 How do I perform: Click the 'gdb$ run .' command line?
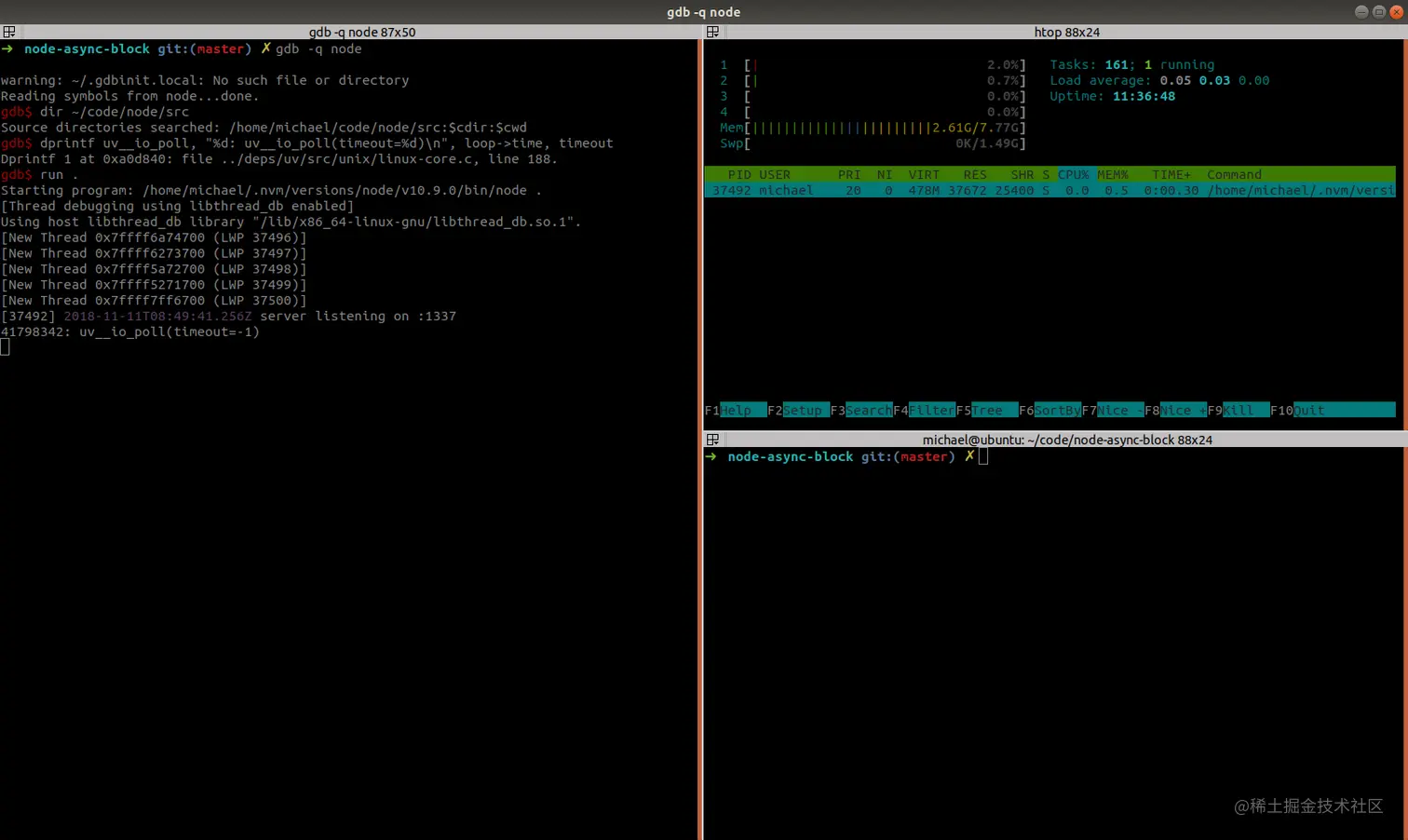40,175
